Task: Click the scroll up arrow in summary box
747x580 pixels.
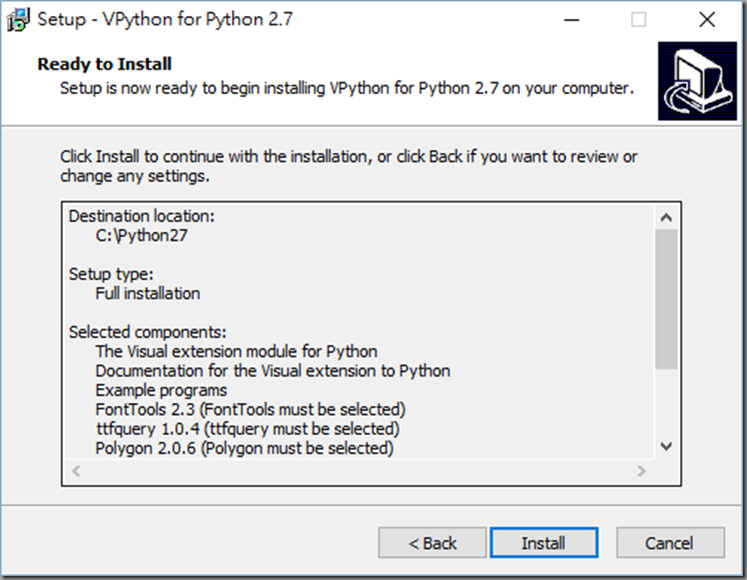Action: 666,218
